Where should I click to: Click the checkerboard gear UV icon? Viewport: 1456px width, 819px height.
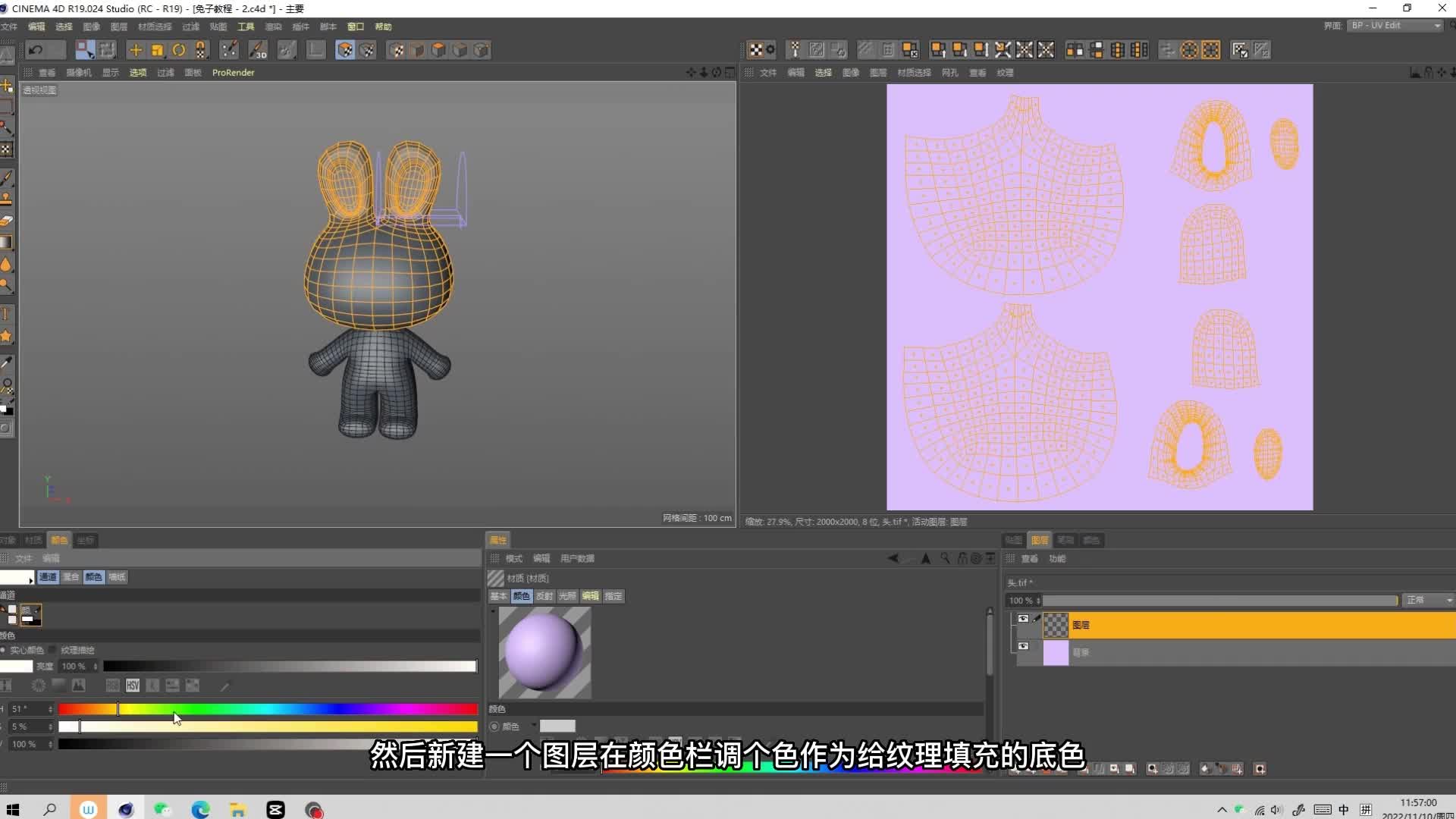762,50
